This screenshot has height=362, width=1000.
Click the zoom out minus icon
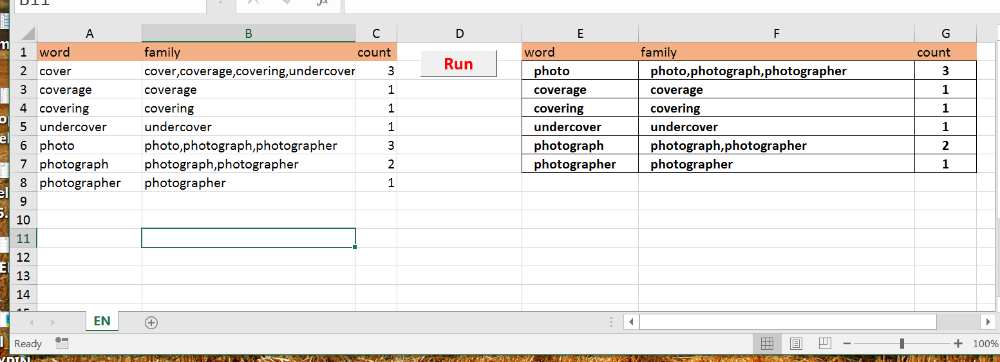(847, 344)
